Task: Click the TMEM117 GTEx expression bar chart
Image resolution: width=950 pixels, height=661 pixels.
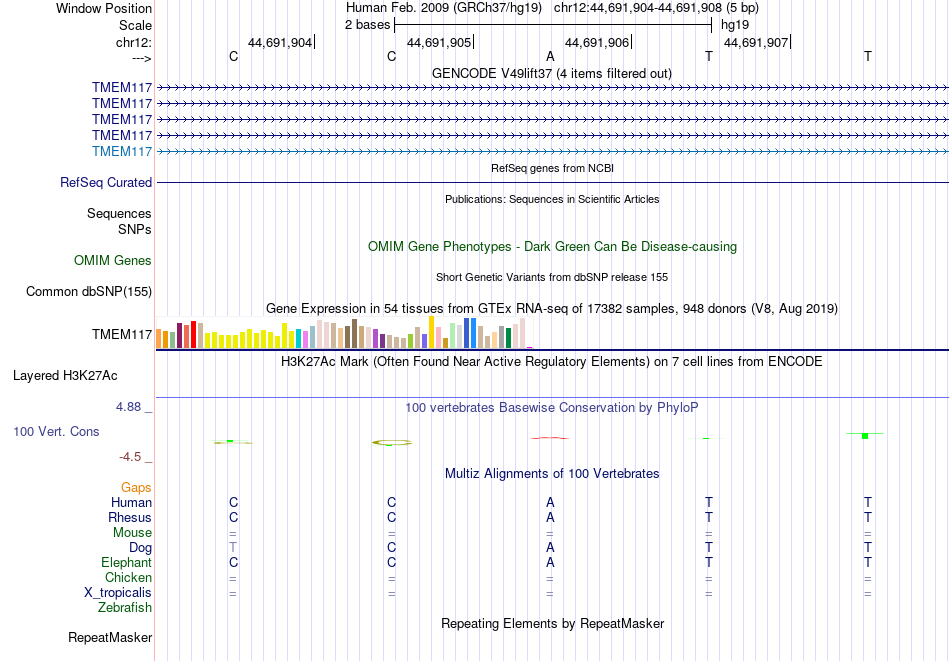Action: point(344,332)
